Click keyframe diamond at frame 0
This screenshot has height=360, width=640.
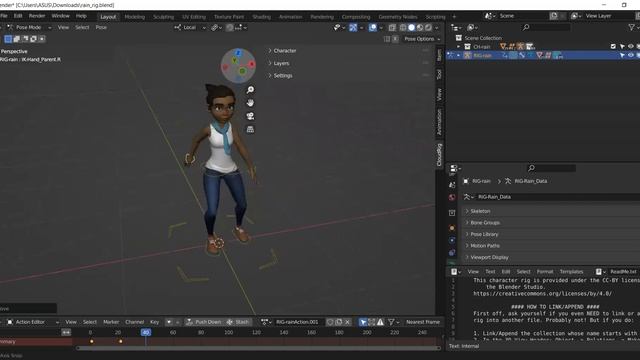(x=91, y=341)
